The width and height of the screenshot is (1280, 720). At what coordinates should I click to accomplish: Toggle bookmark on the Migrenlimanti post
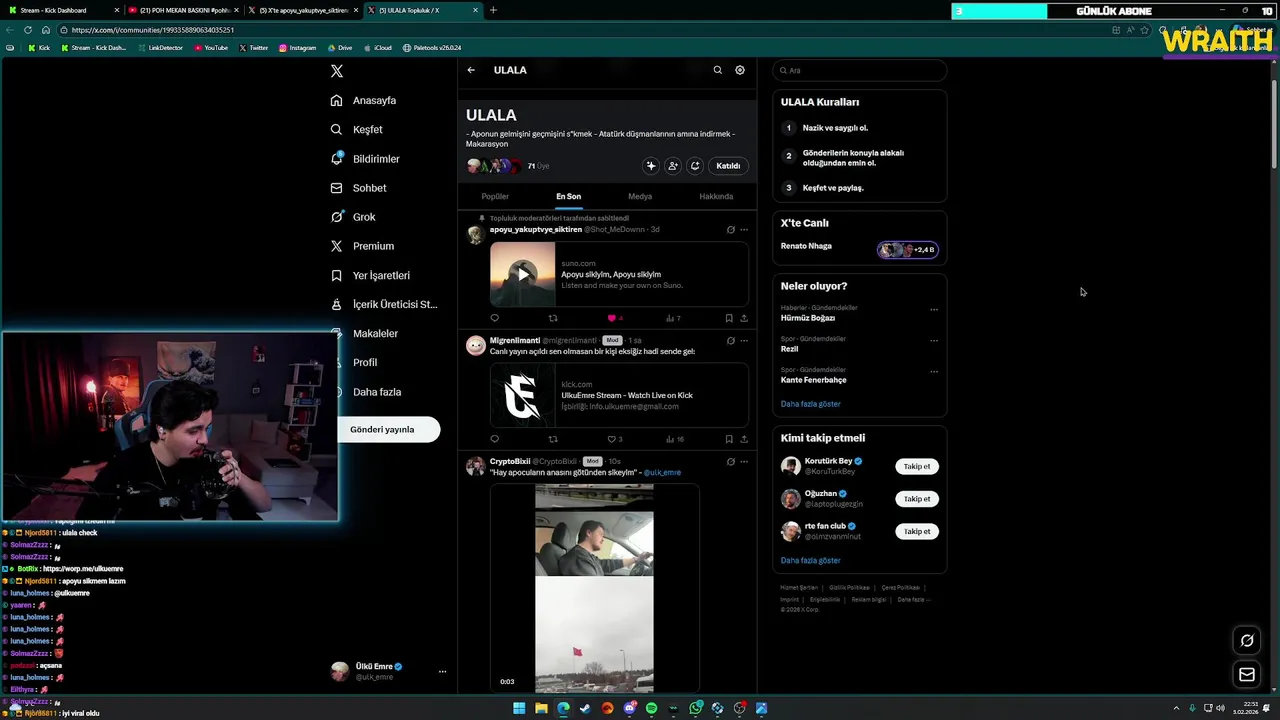(x=729, y=439)
